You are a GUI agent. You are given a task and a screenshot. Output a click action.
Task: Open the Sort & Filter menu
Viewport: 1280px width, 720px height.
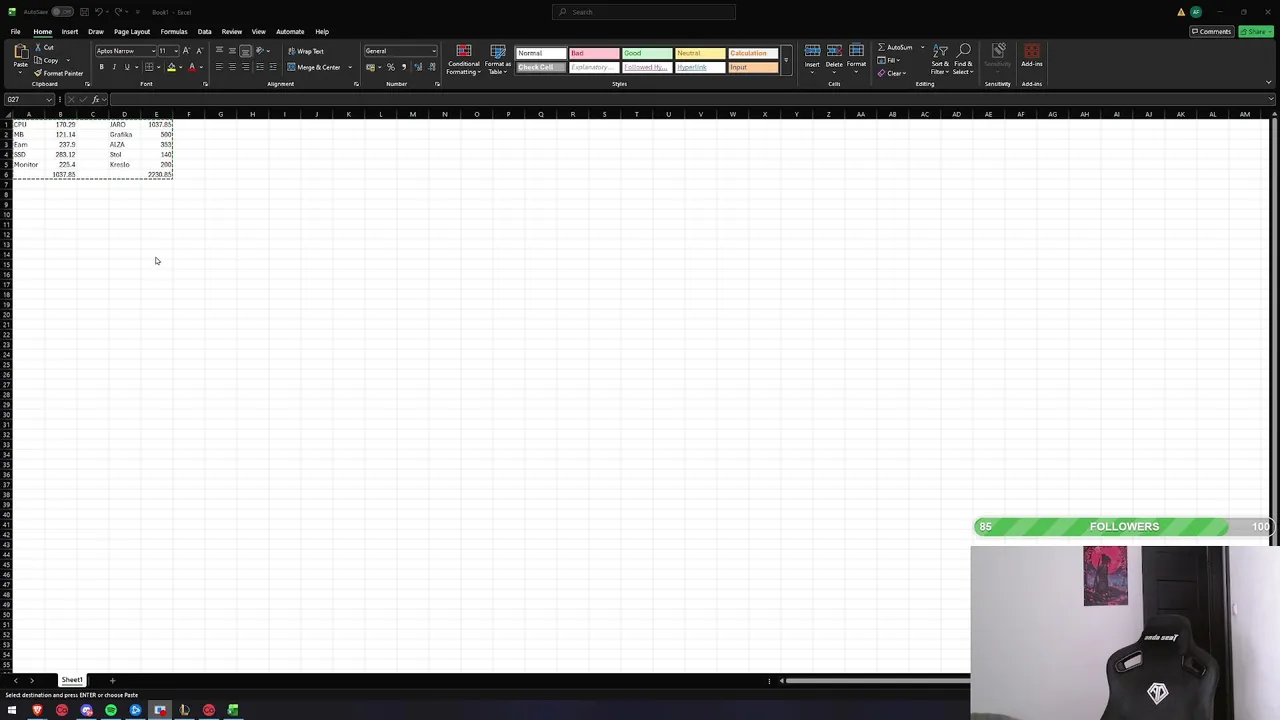click(940, 59)
